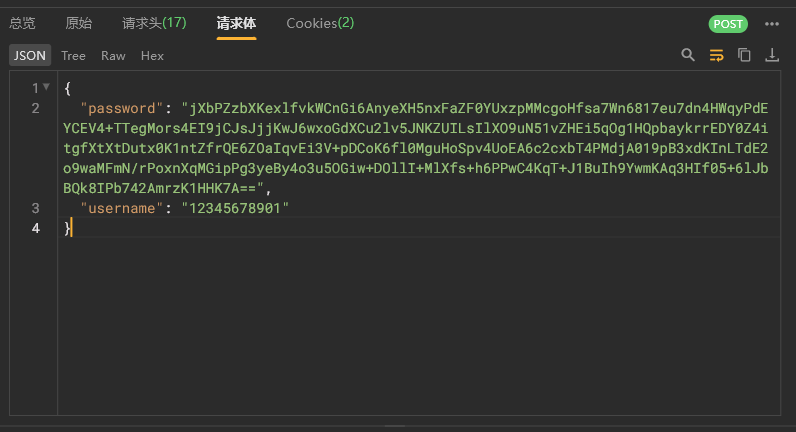Click the "username" key on line 3
Image resolution: width=796 pixels, height=432 pixels.
pos(121,208)
